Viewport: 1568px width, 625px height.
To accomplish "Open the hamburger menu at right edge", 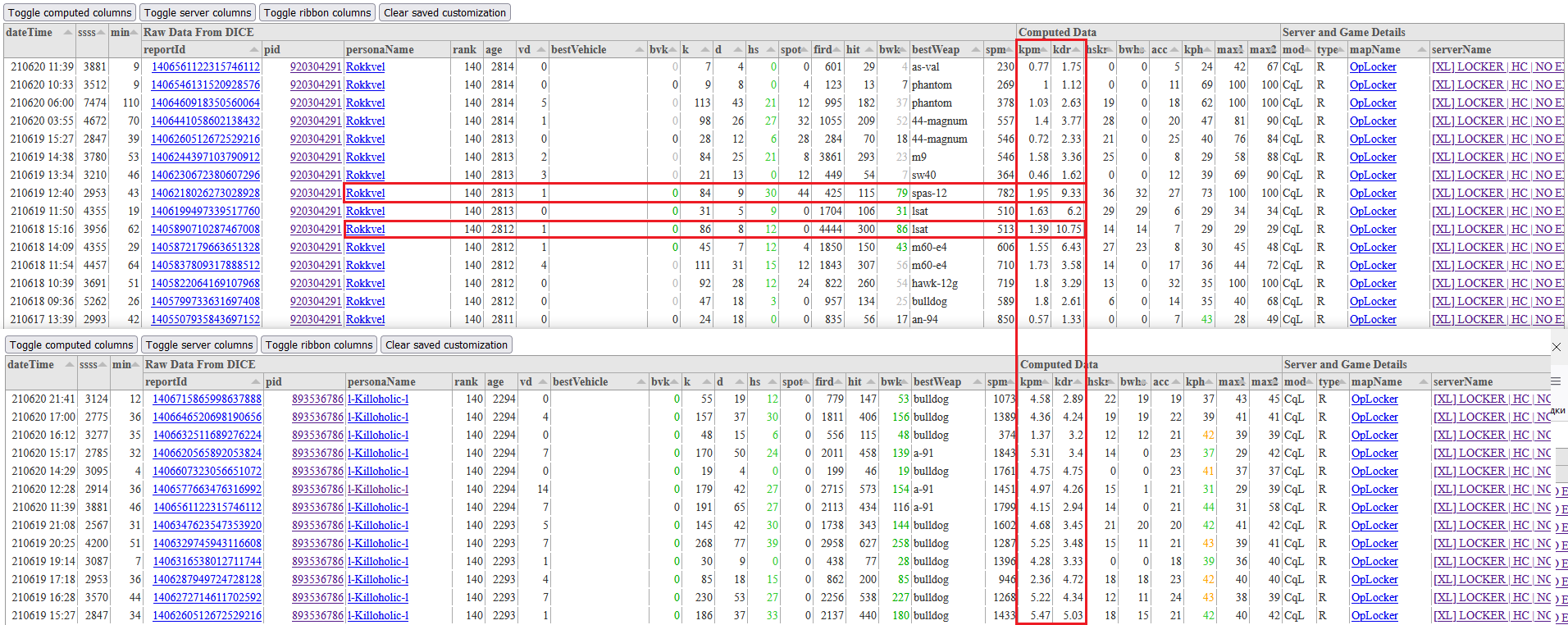I will 1555,381.
